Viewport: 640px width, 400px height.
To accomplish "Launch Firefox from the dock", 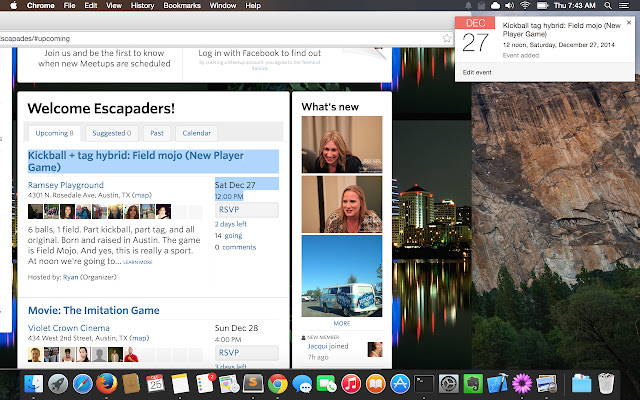I will click(x=107, y=383).
